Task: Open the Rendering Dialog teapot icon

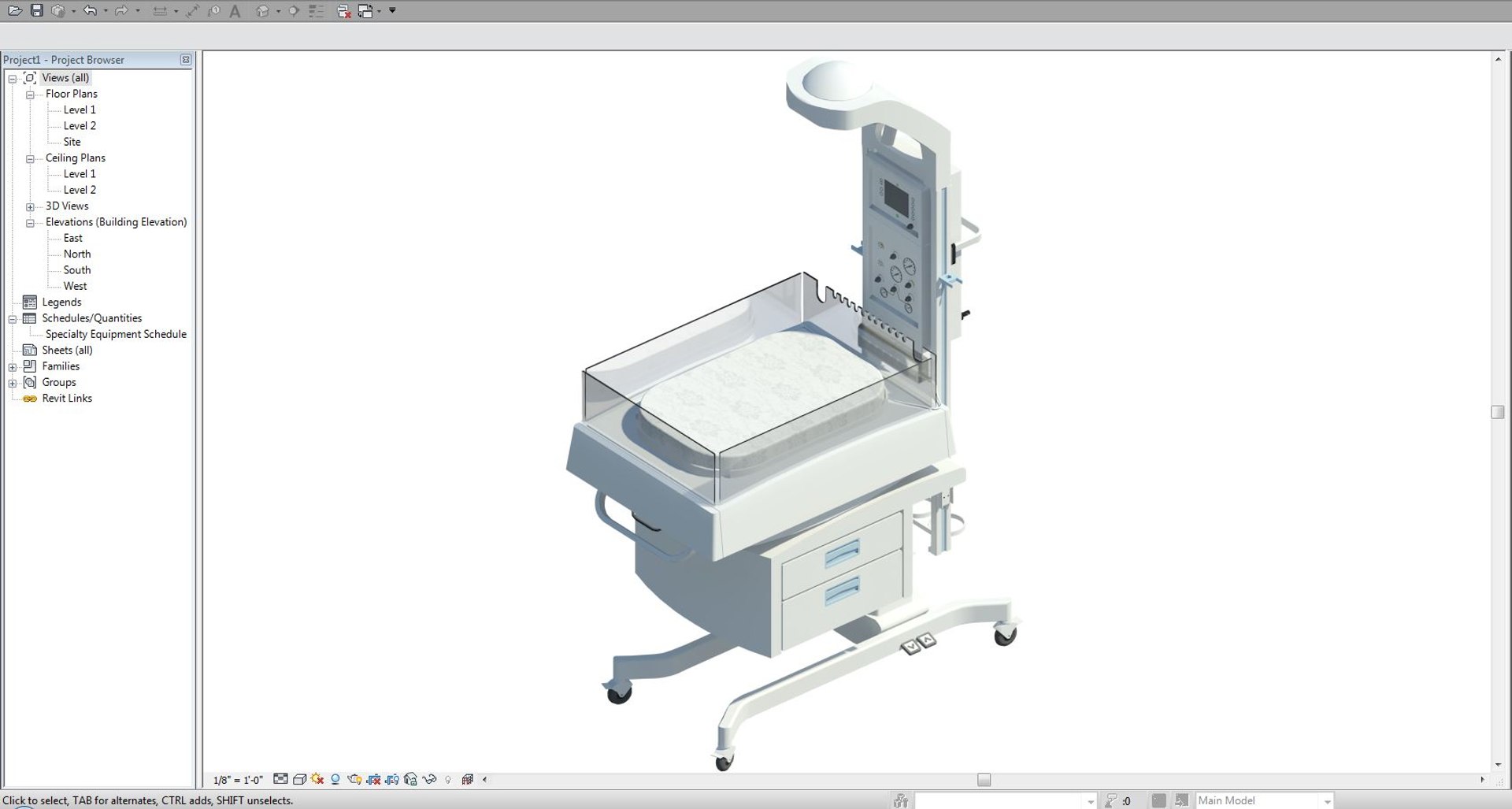Action: pyautogui.click(x=354, y=779)
